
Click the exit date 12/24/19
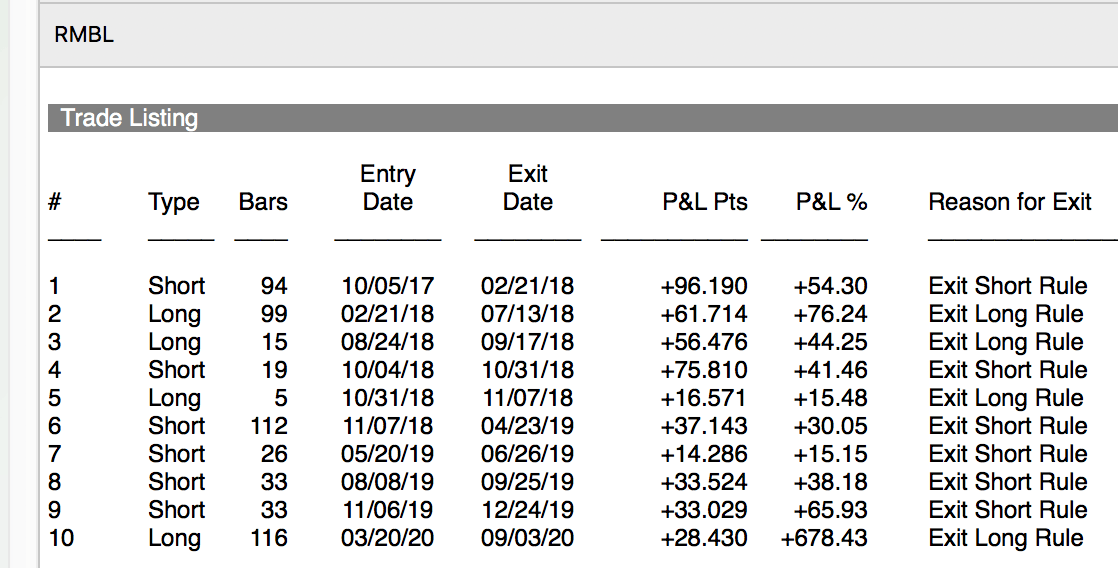[x=527, y=510]
